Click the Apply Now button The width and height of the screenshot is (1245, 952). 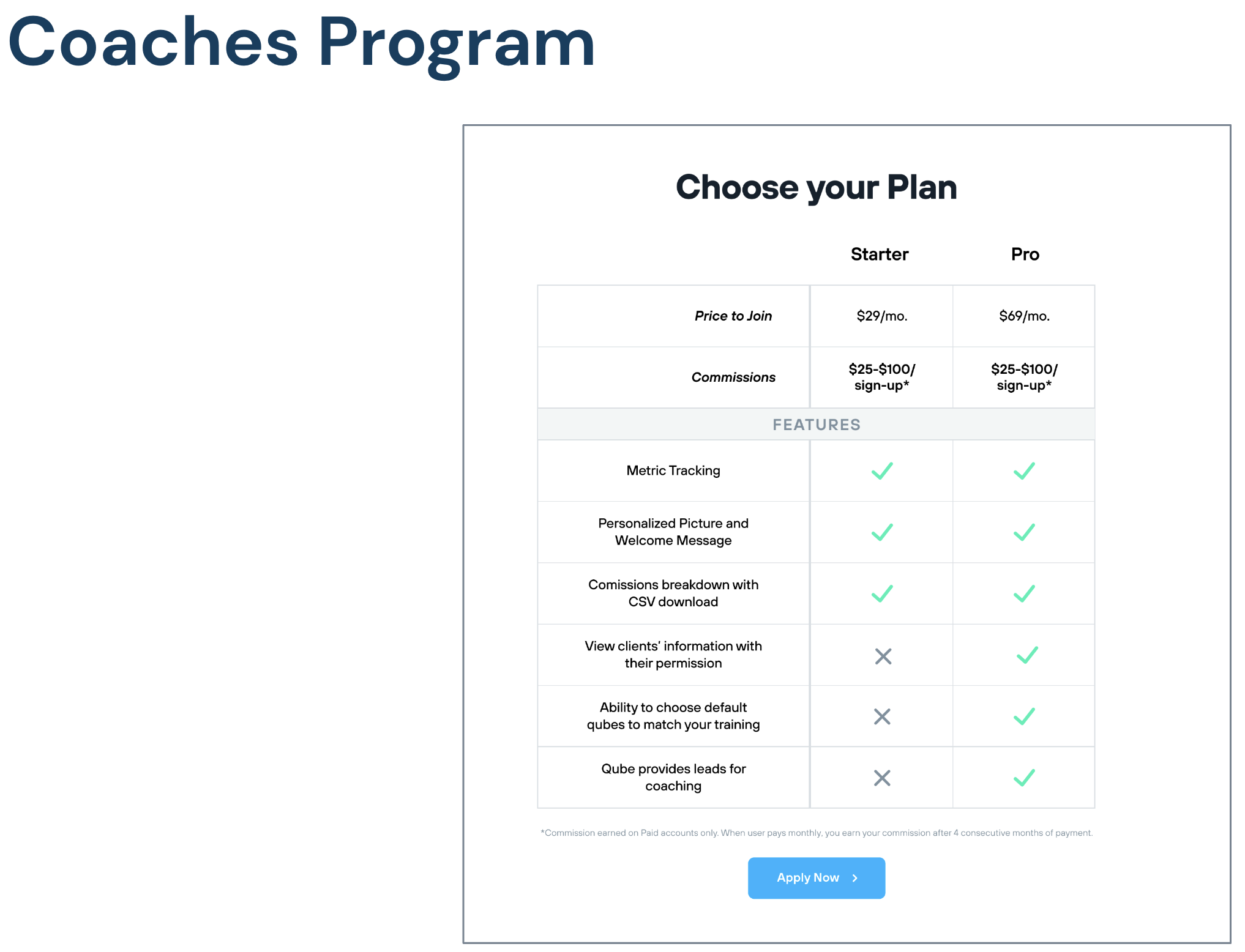pyautogui.click(x=816, y=877)
